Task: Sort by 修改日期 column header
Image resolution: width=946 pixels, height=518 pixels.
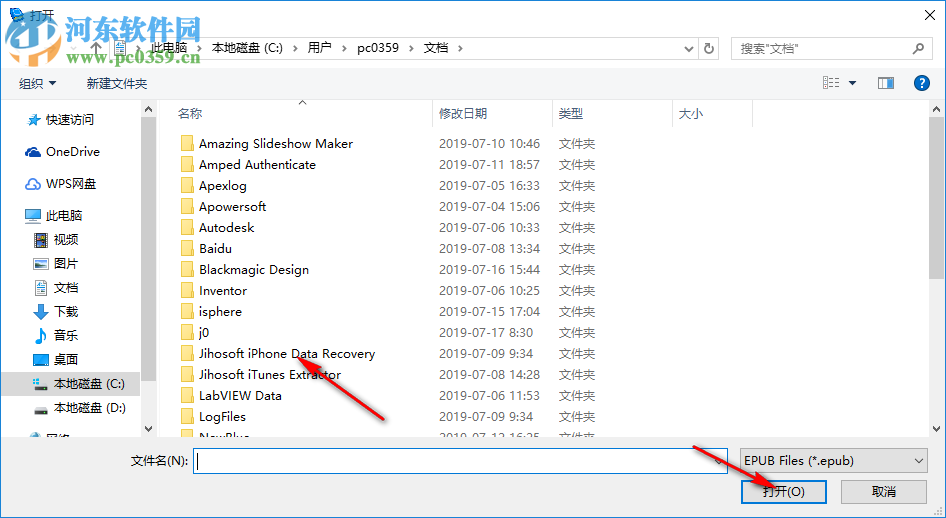Action: tap(463, 113)
